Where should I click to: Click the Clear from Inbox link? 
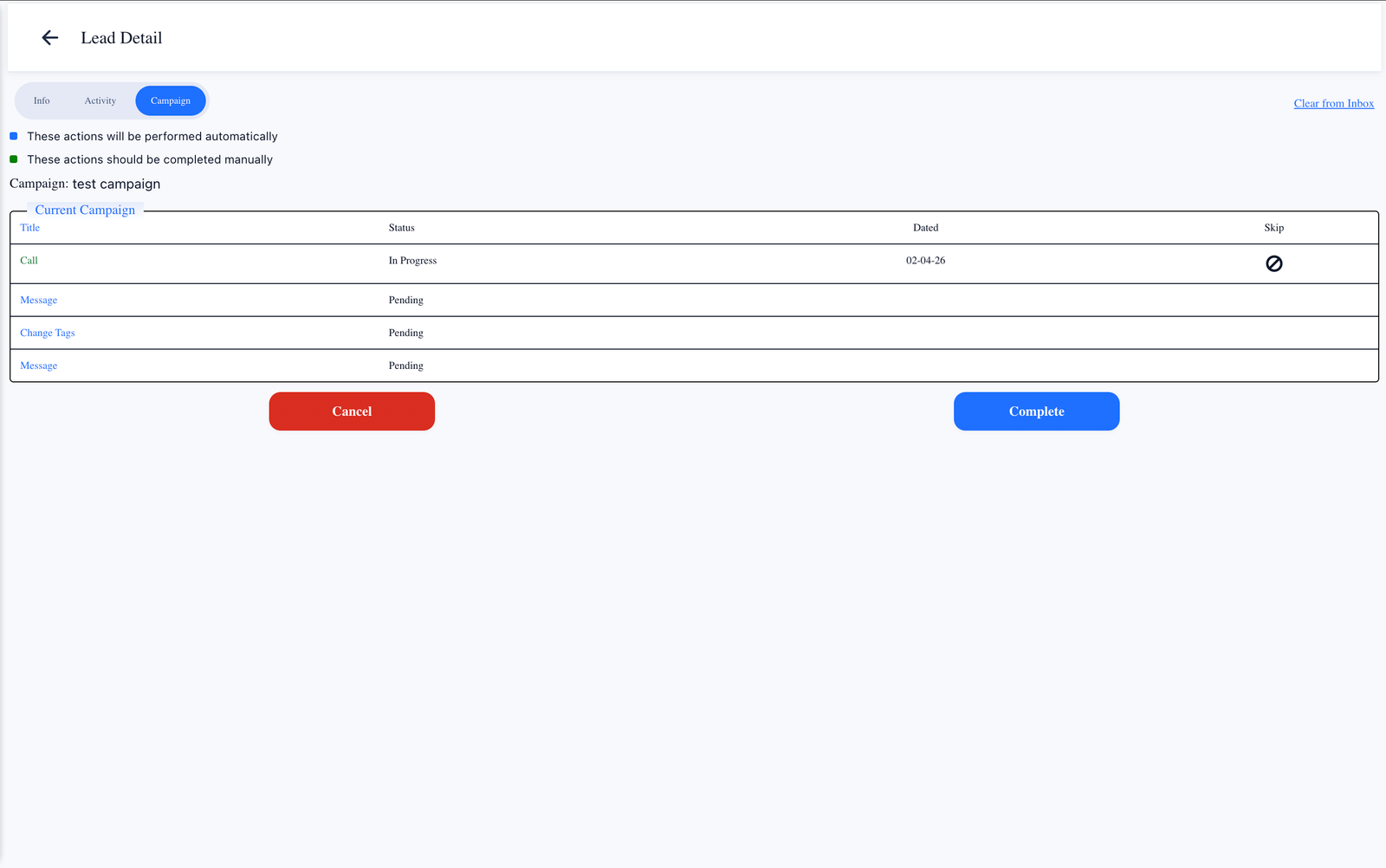click(1333, 103)
